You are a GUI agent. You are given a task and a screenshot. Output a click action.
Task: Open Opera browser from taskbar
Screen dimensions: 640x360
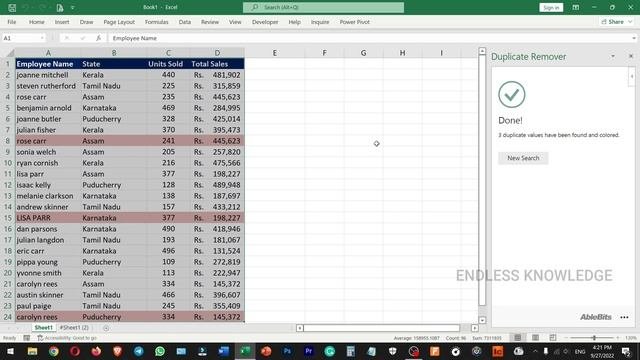click(x=75, y=351)
